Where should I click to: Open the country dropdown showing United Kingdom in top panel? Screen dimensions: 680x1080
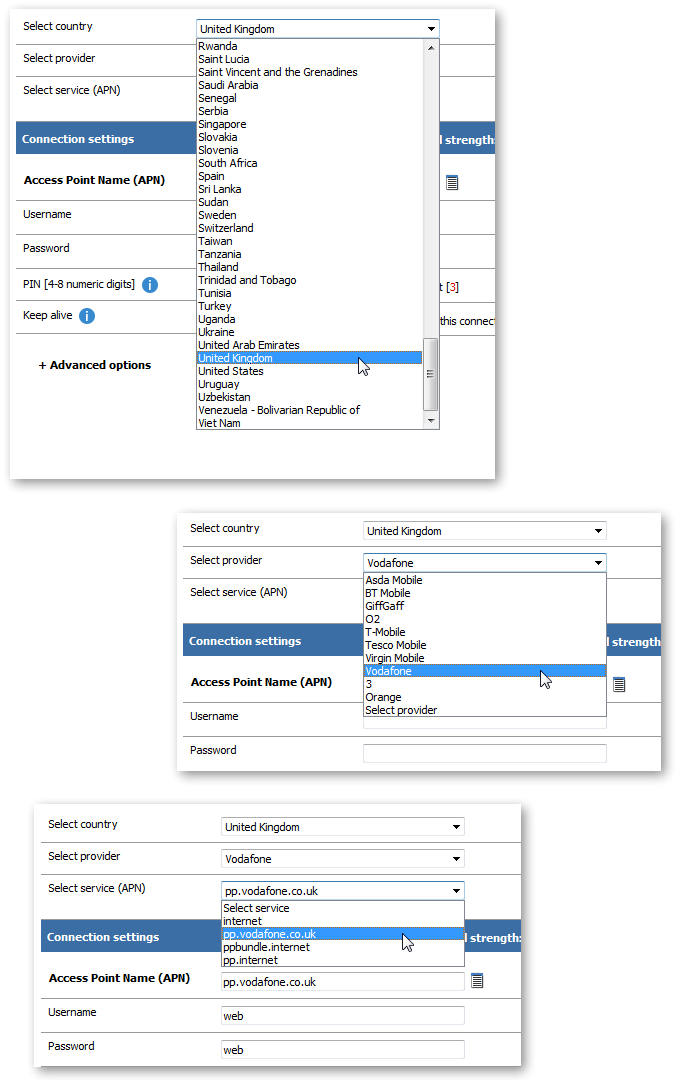tap(318, 29)
